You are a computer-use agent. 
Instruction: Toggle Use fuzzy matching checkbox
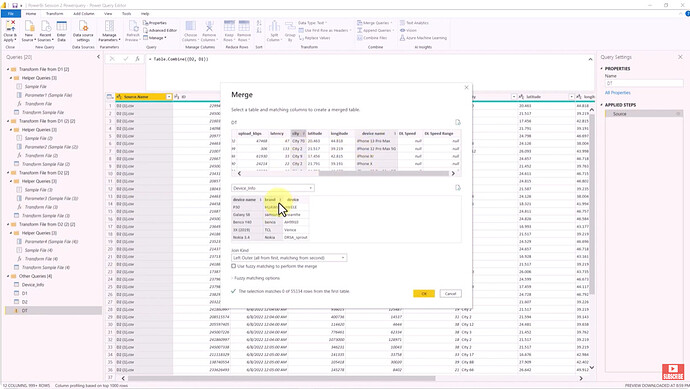coord(234,266)
